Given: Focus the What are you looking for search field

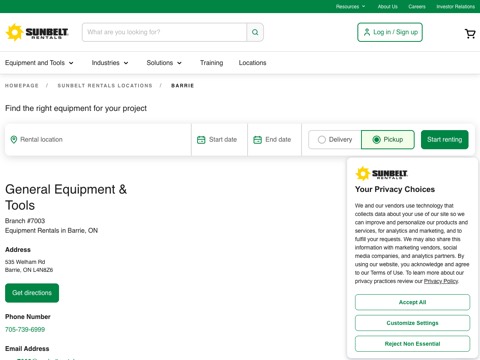Looking at the screenshot, I should tap(164, 32).
